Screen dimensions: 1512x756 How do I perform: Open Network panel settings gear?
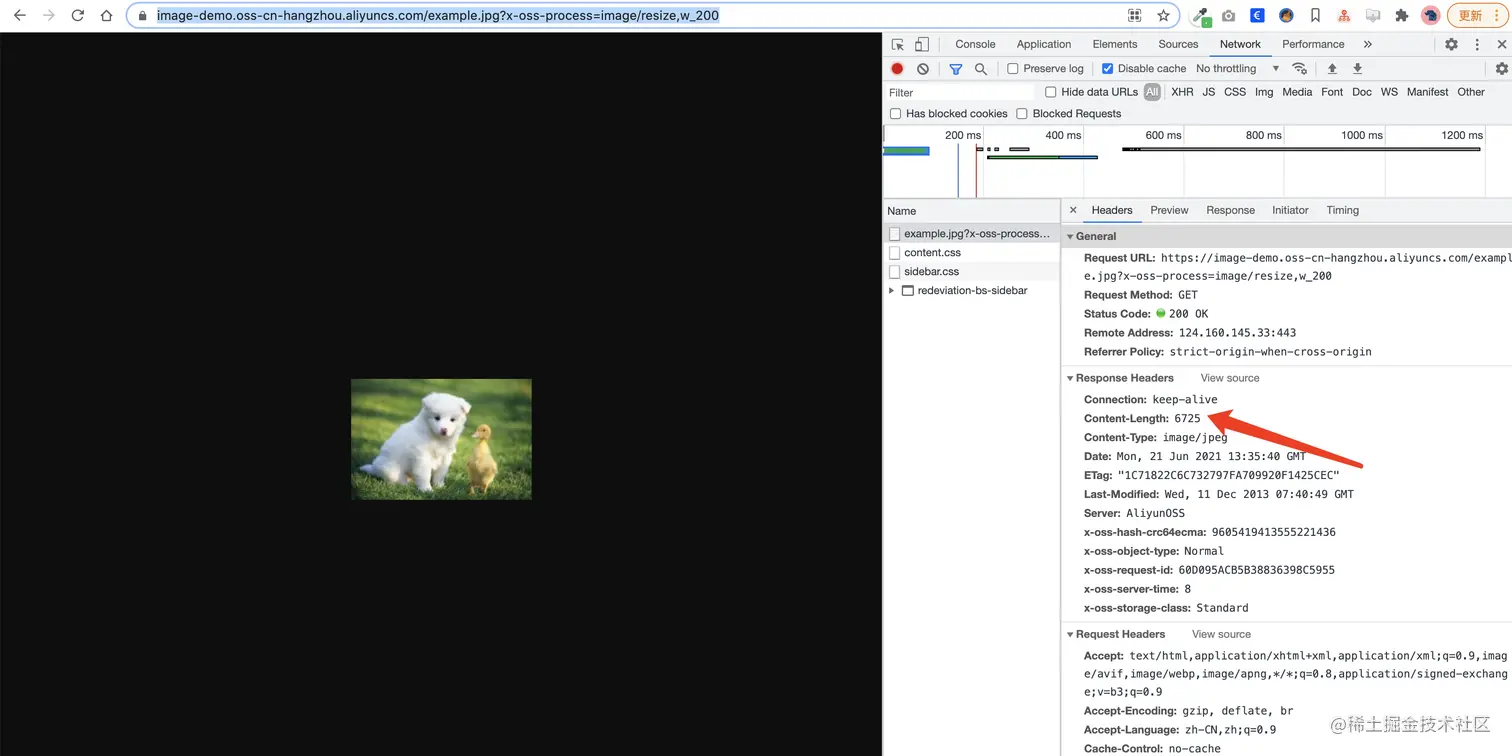pos(1501,69)
